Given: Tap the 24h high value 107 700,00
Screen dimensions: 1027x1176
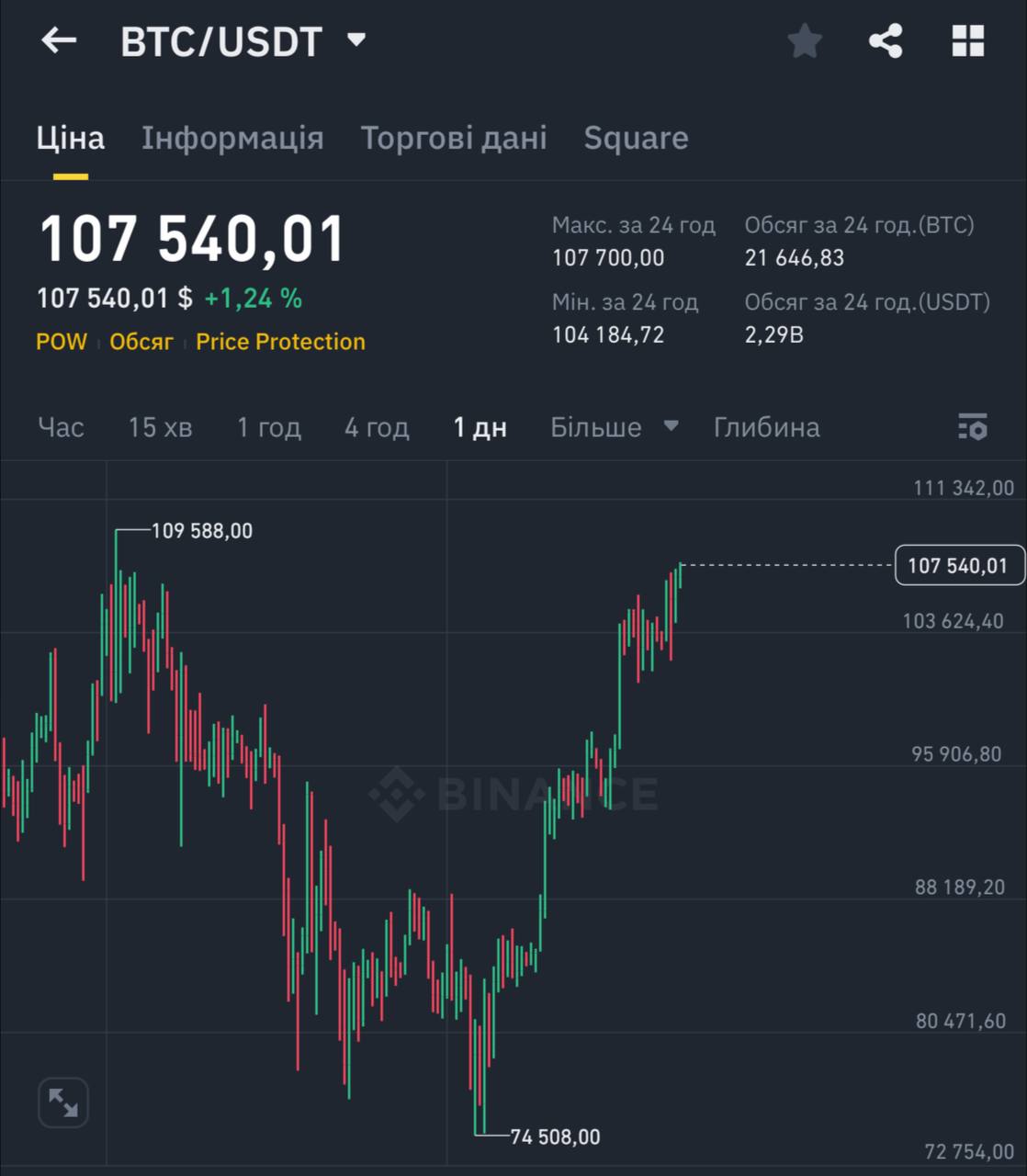Looking at the screenshot, I should pyautogui.click(x=608, y=258).
